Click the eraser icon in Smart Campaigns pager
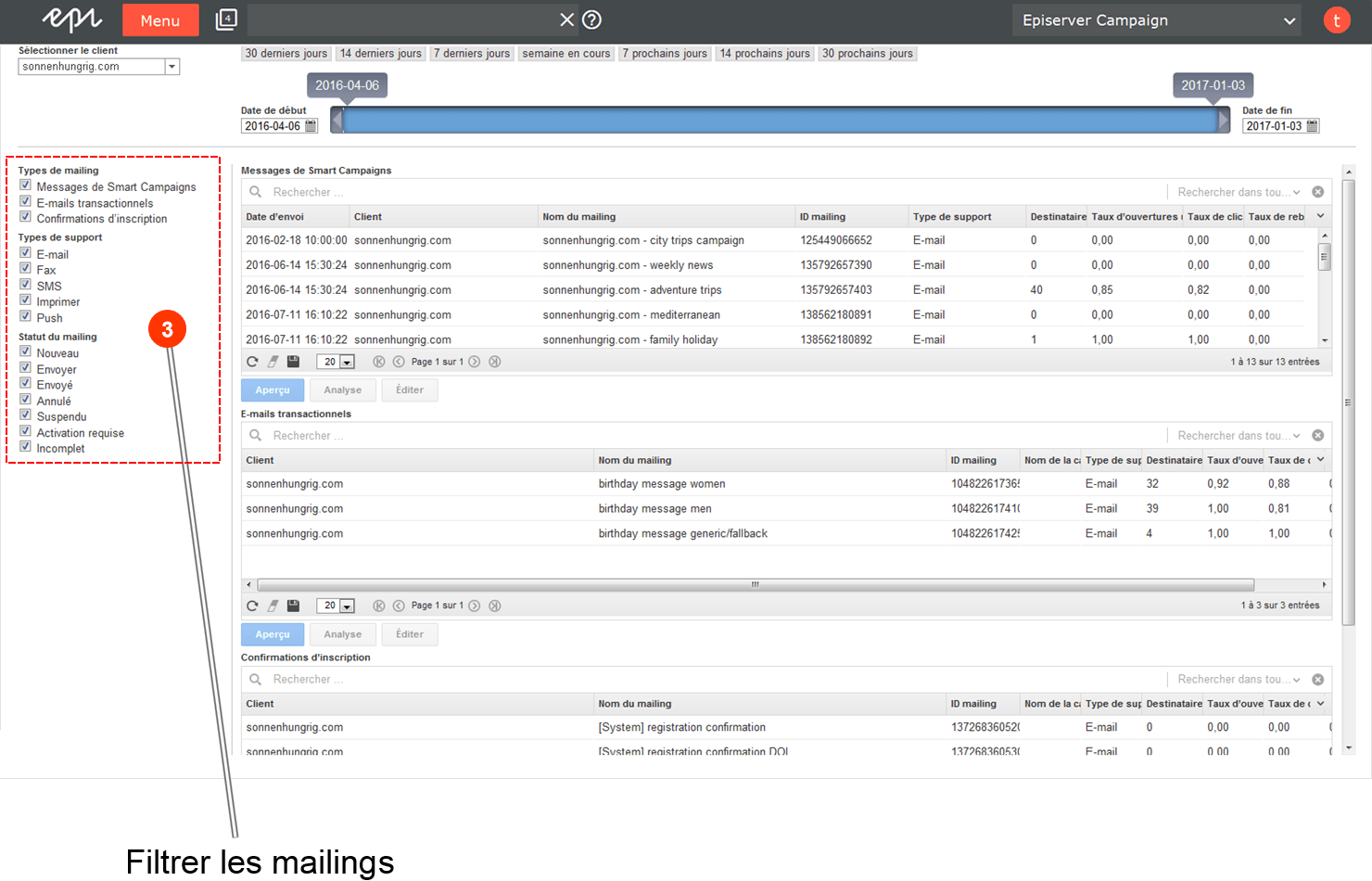1372x881 pixels. coord(273,362)
